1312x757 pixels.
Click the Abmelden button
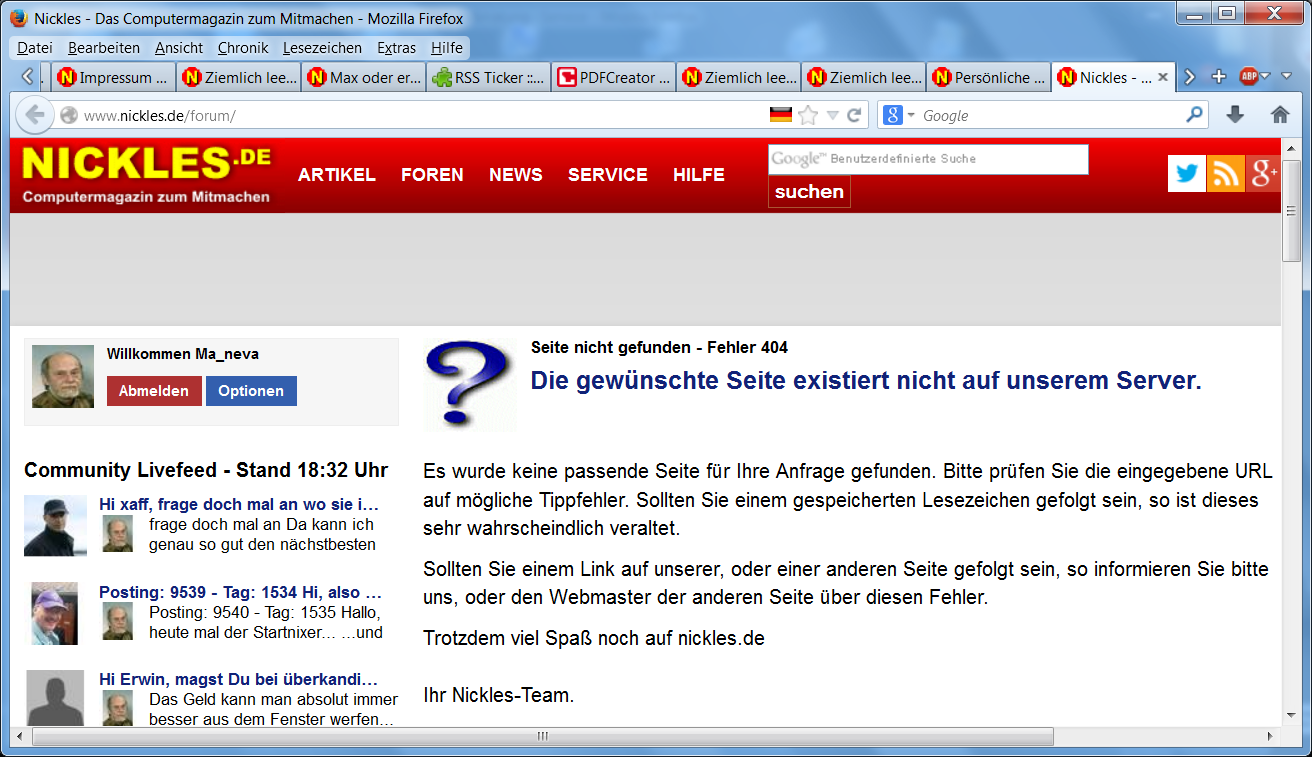(x=154, y=391)
